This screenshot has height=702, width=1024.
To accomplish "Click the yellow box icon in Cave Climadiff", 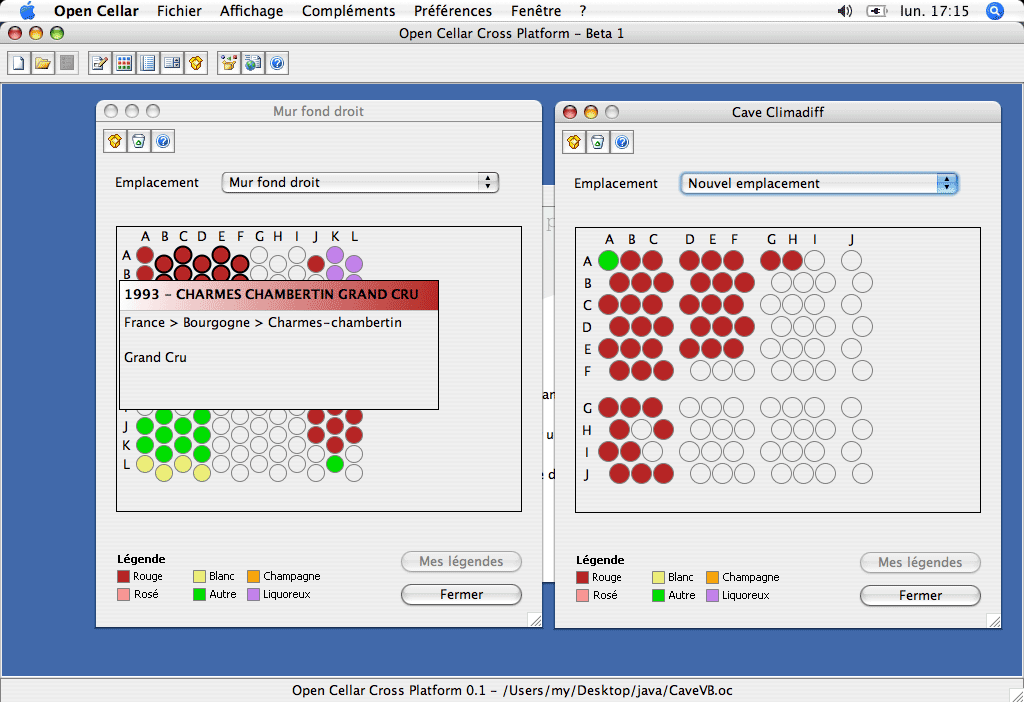I will [x=574, y=142].
